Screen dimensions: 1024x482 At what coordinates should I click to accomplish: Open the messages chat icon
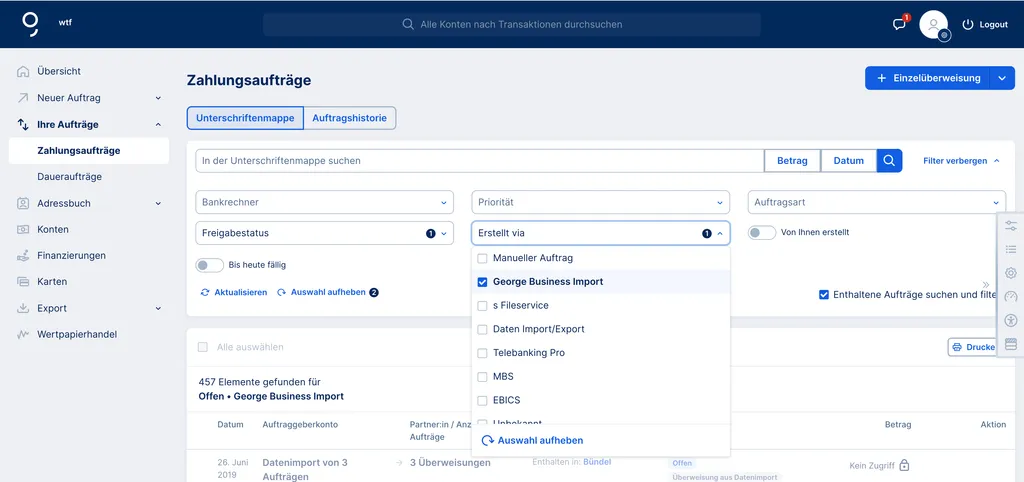[x=899, y=24]
